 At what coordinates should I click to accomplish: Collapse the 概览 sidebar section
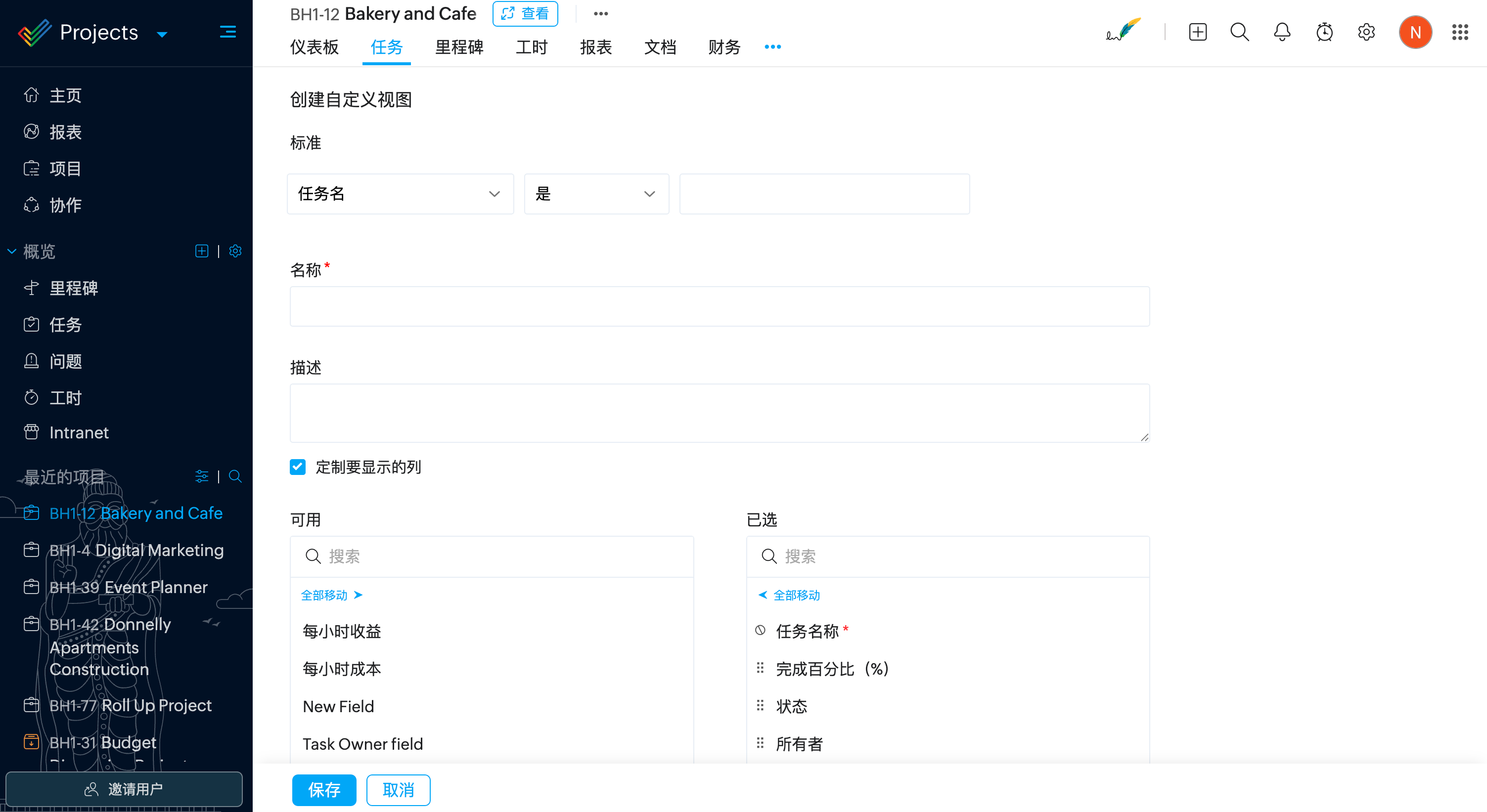[x=11, y=251]
